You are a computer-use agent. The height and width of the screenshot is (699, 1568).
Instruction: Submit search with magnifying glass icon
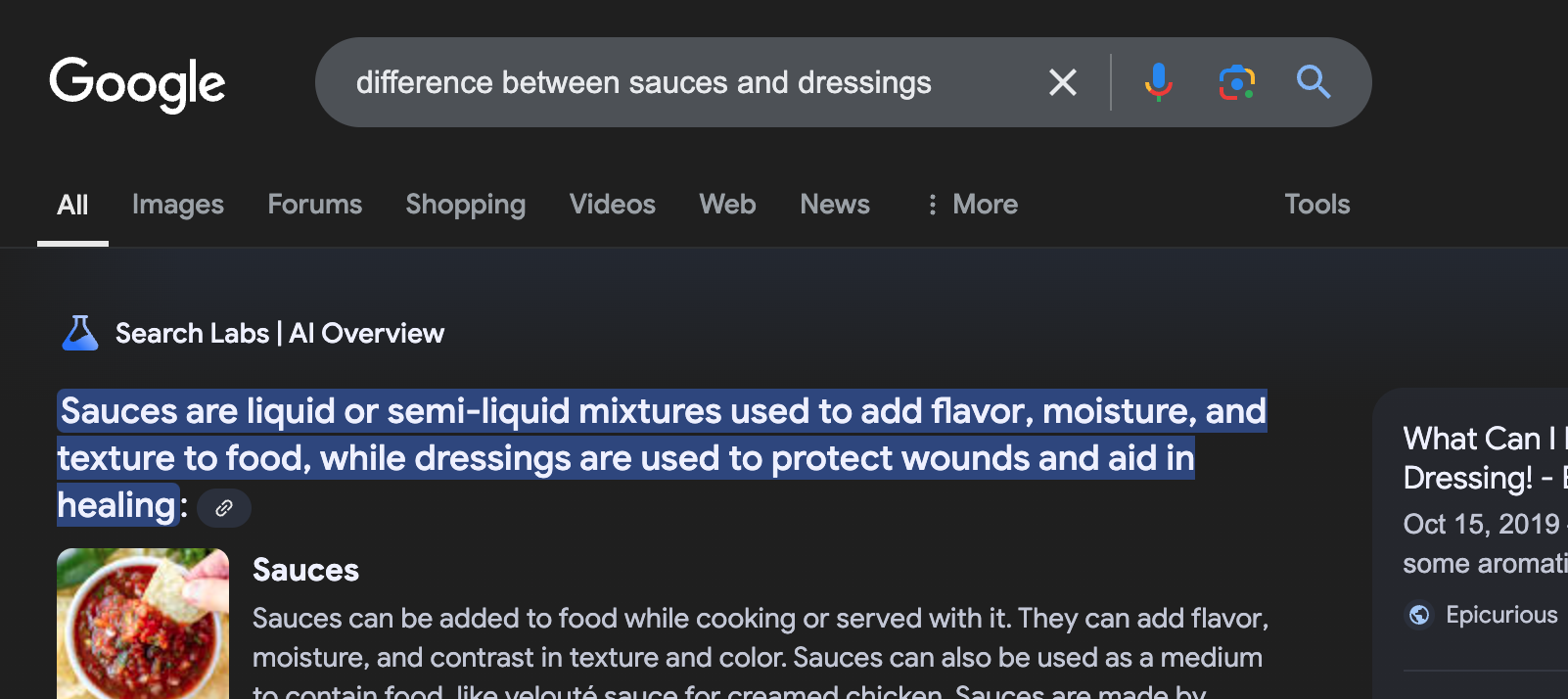click(x=1314, y=82)
